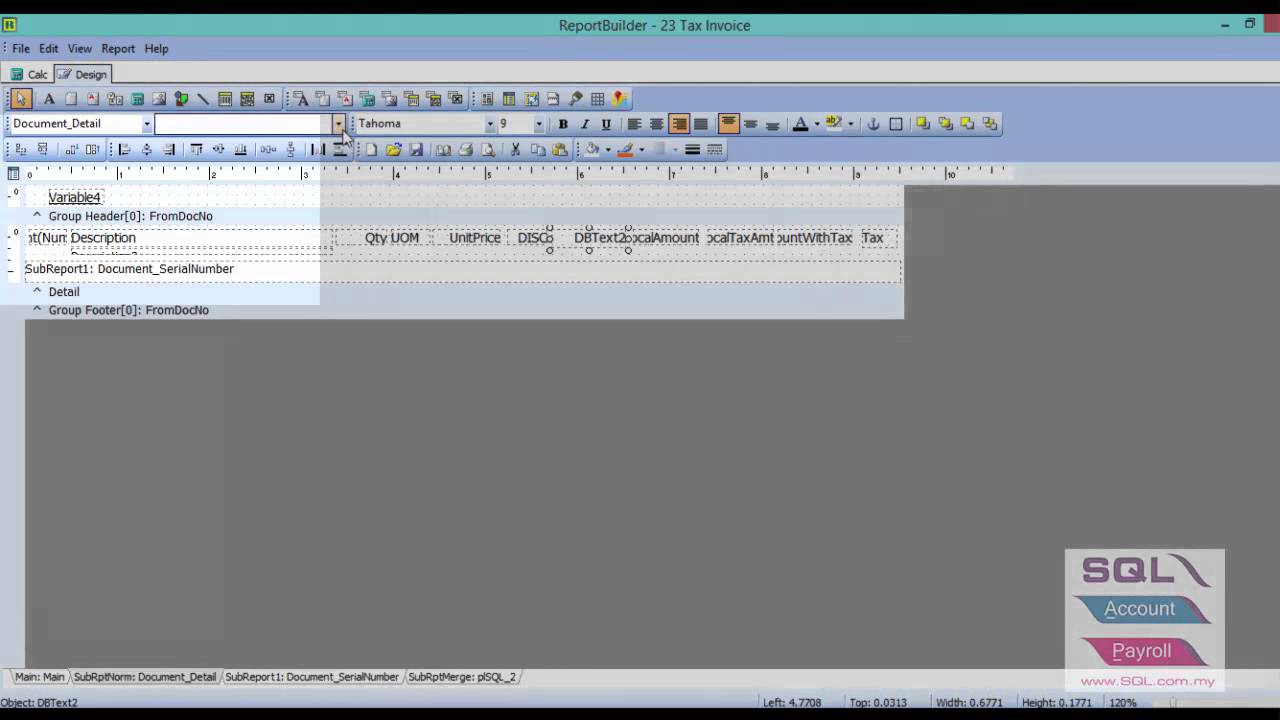The height and width of the screenshot is (720, 1280).
Task: Select the DBImage data component tool
Action: coord(389,99)
